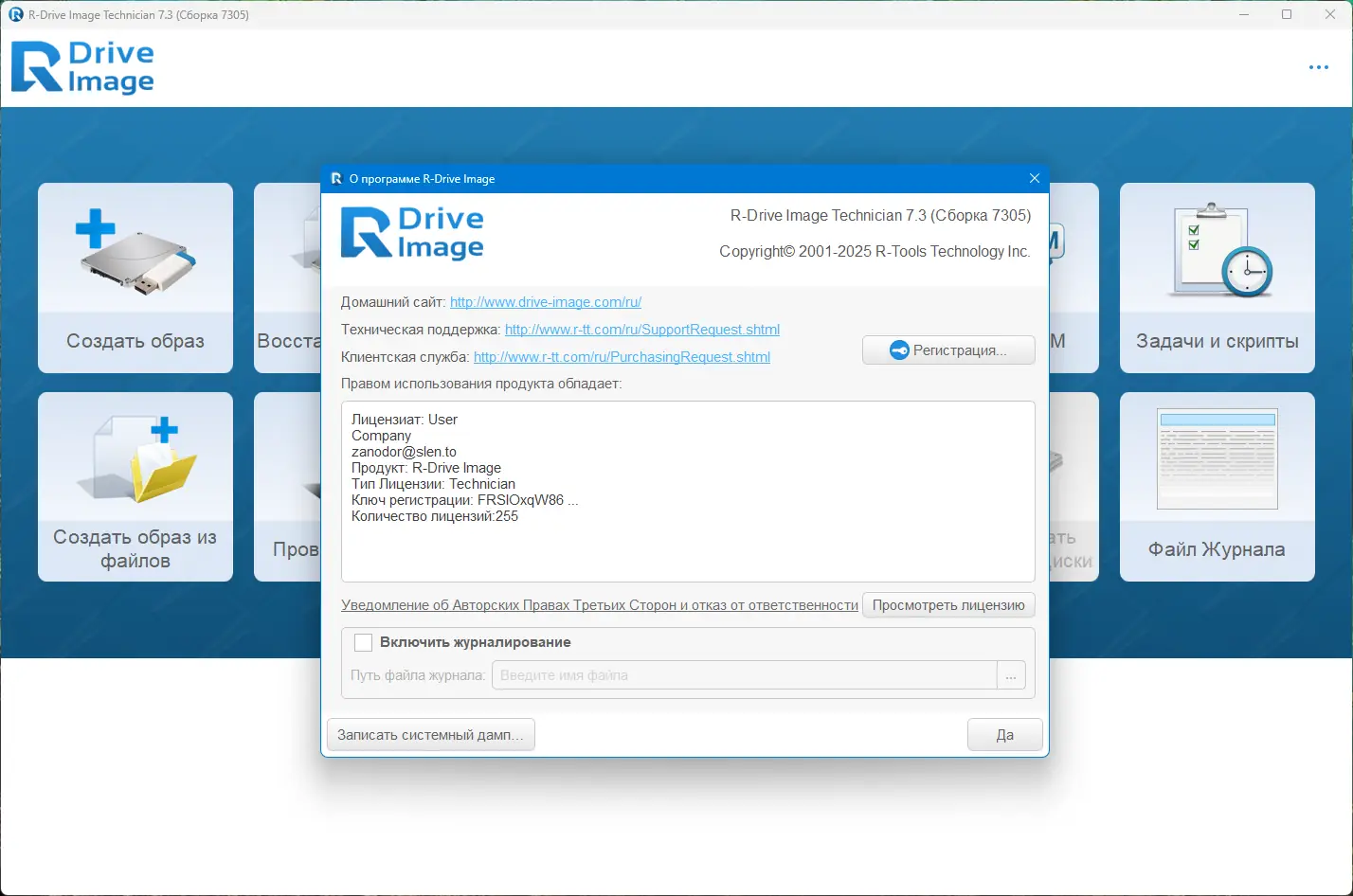Image resolution: width=1353 pixels, height=896 pixels.
Task: Click the R-Drive Image Technician 7.3 version text
Action: tap(880, 215)
